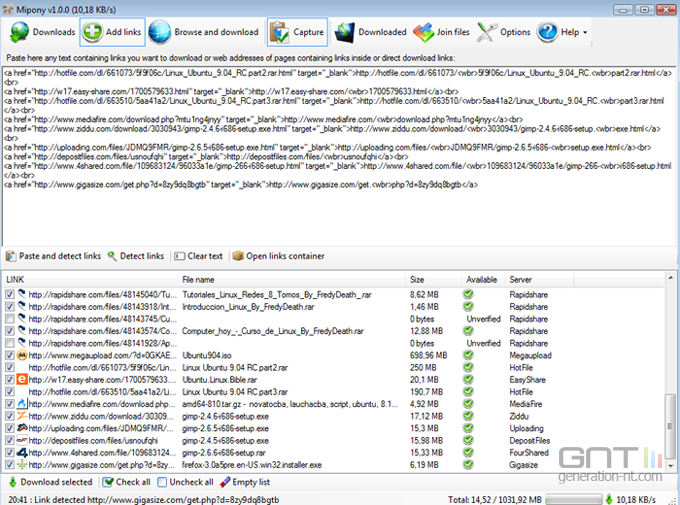680x505 pixels.
Task: Click the Check all button label
Action: (x=133, y=482)
